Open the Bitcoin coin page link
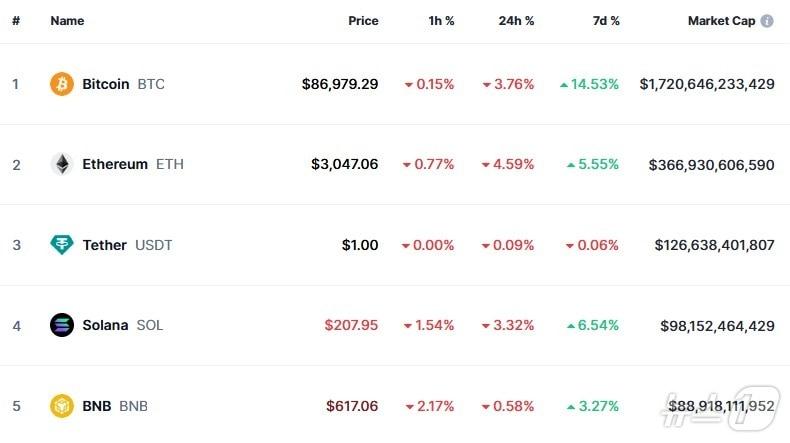Image resolution: width=790 pixels, height=443 pixels. click(x=105, y=84)
